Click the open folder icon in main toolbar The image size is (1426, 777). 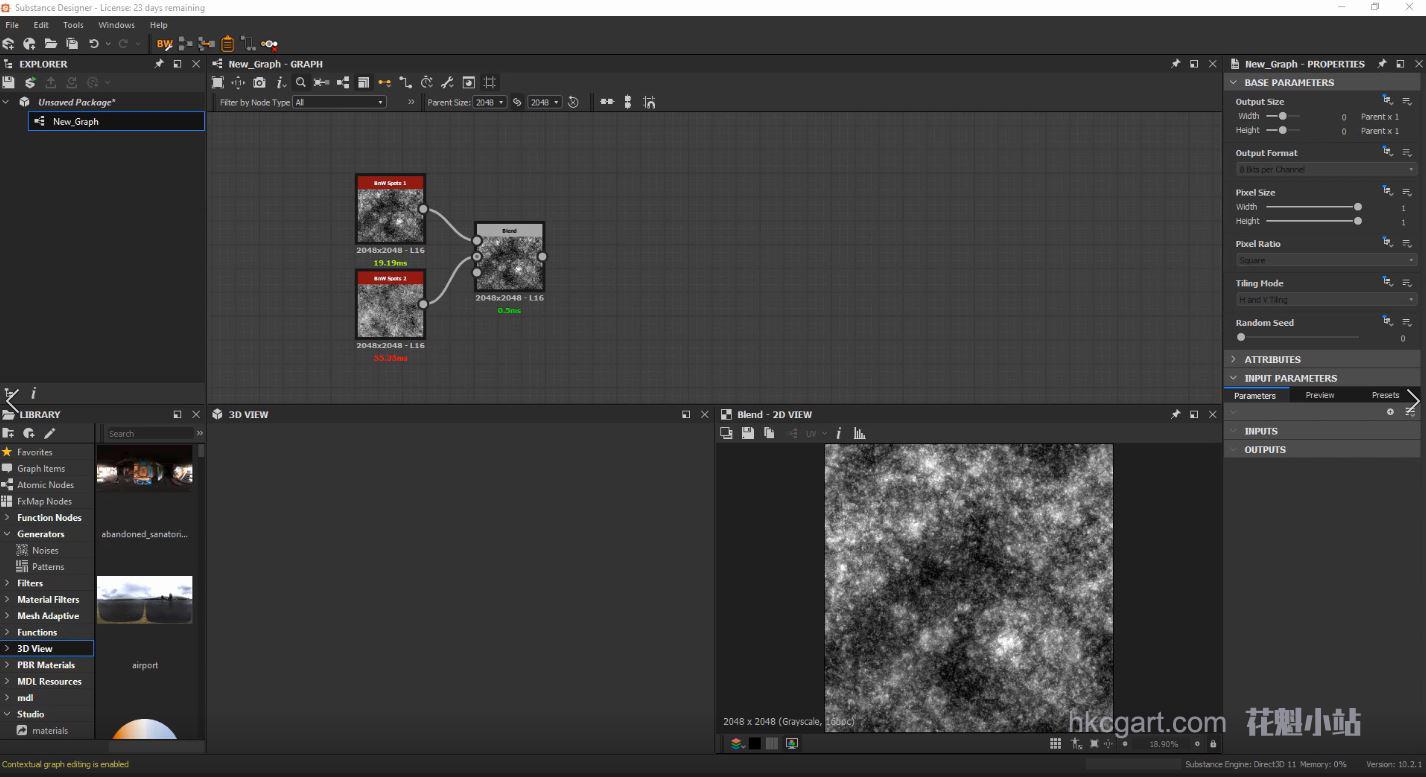tap(50, 44)
